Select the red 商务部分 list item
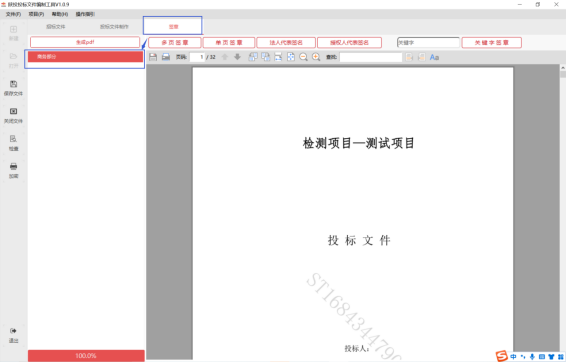 coord(85,57)
